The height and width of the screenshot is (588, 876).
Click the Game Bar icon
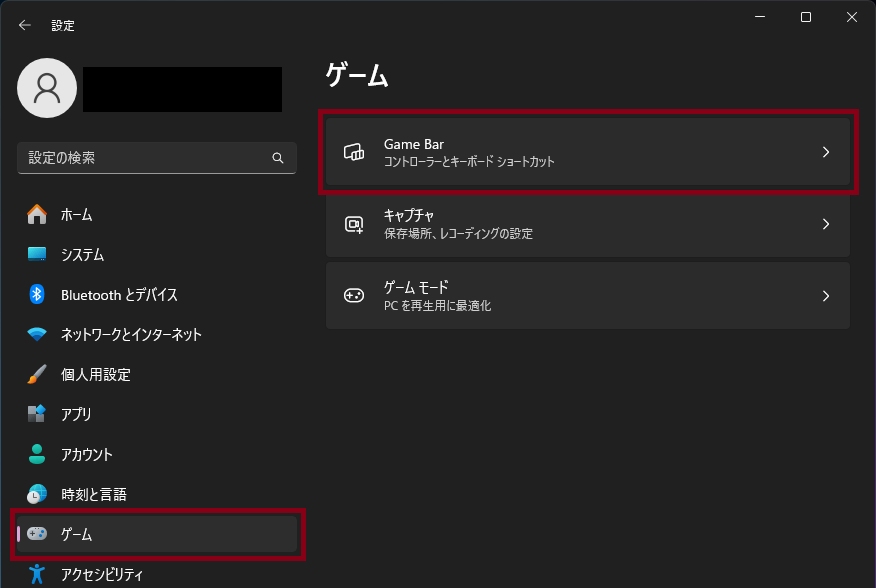tap(354, 152)
